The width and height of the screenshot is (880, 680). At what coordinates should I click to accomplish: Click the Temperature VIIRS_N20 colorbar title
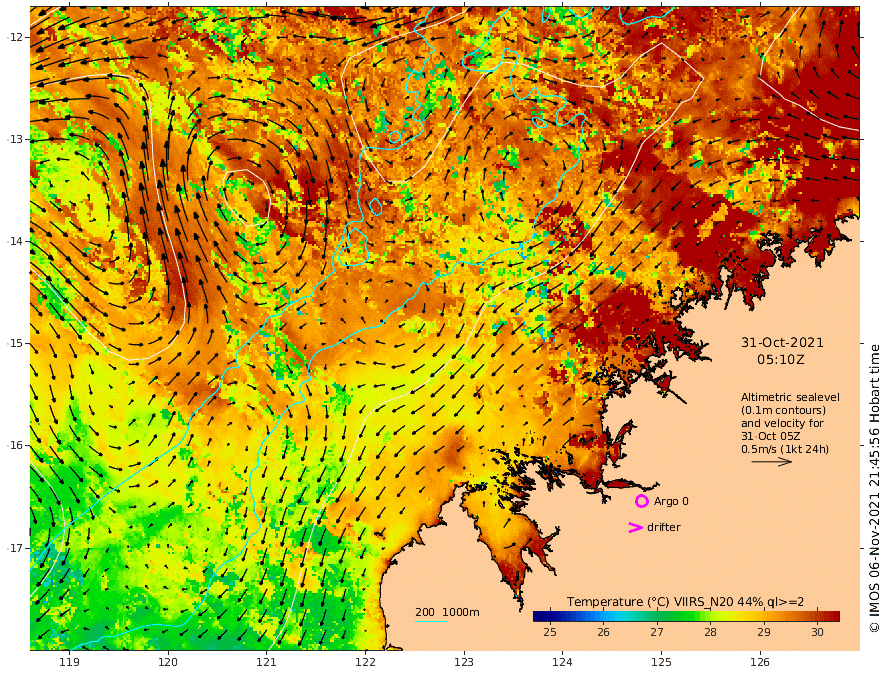[x=685, y=602]
